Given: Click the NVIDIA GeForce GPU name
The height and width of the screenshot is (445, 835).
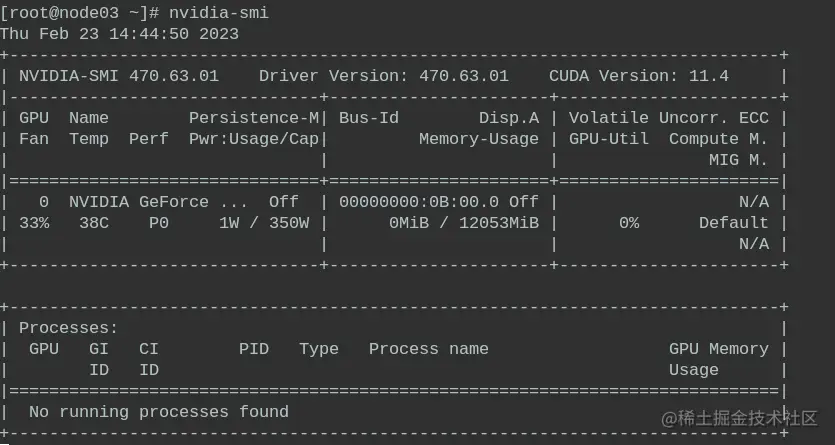Looking at the screenshot, I should [138, 201].
